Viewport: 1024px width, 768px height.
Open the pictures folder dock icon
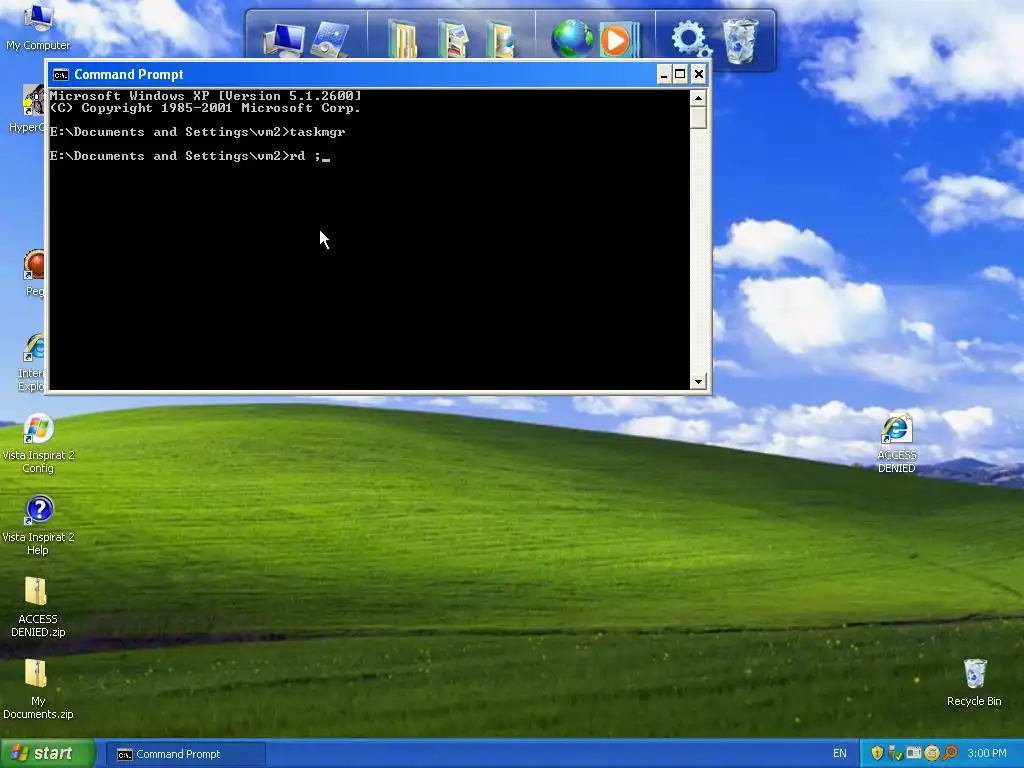[x=453, y=39]
